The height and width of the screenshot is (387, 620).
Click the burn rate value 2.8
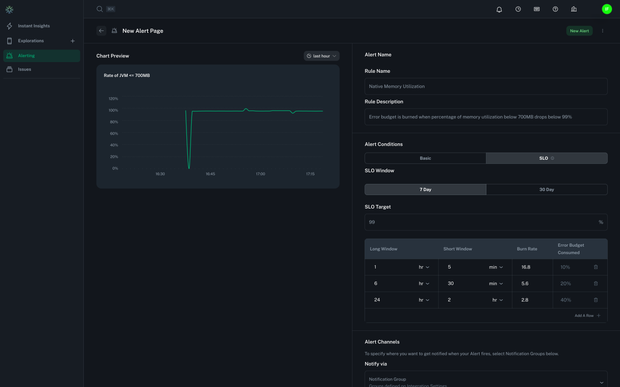point(525,300)
